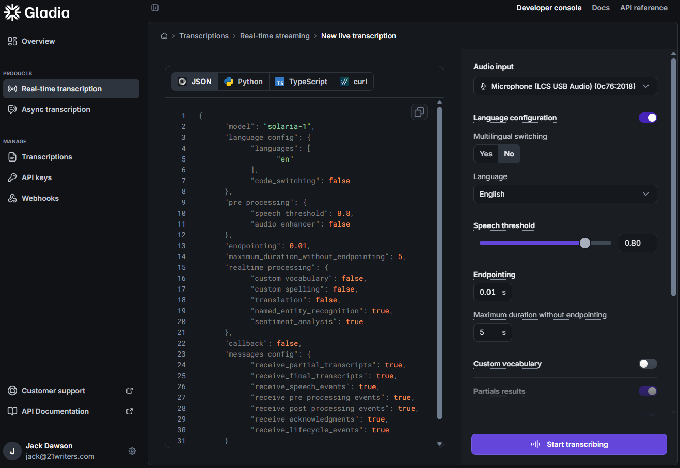680x468 pixels.
Task: Open Webhooks page
Action: 71,198
